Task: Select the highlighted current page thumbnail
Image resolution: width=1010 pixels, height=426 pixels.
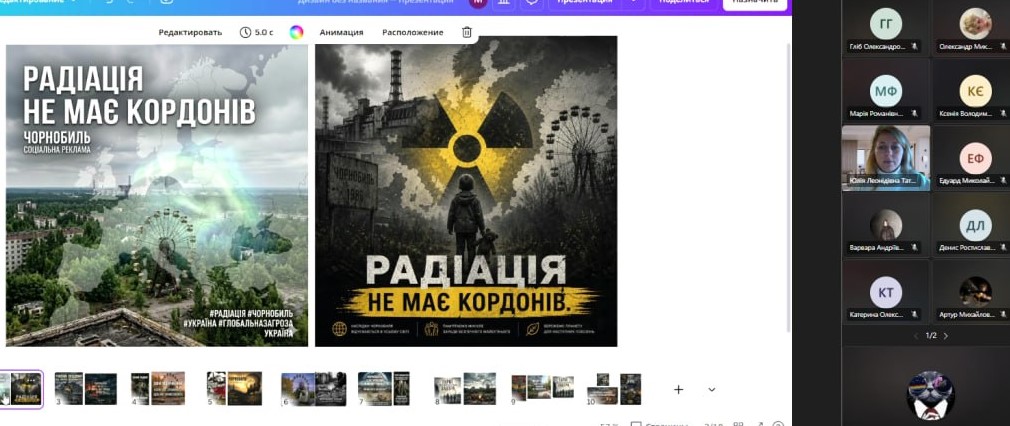Action: point(21,389)
